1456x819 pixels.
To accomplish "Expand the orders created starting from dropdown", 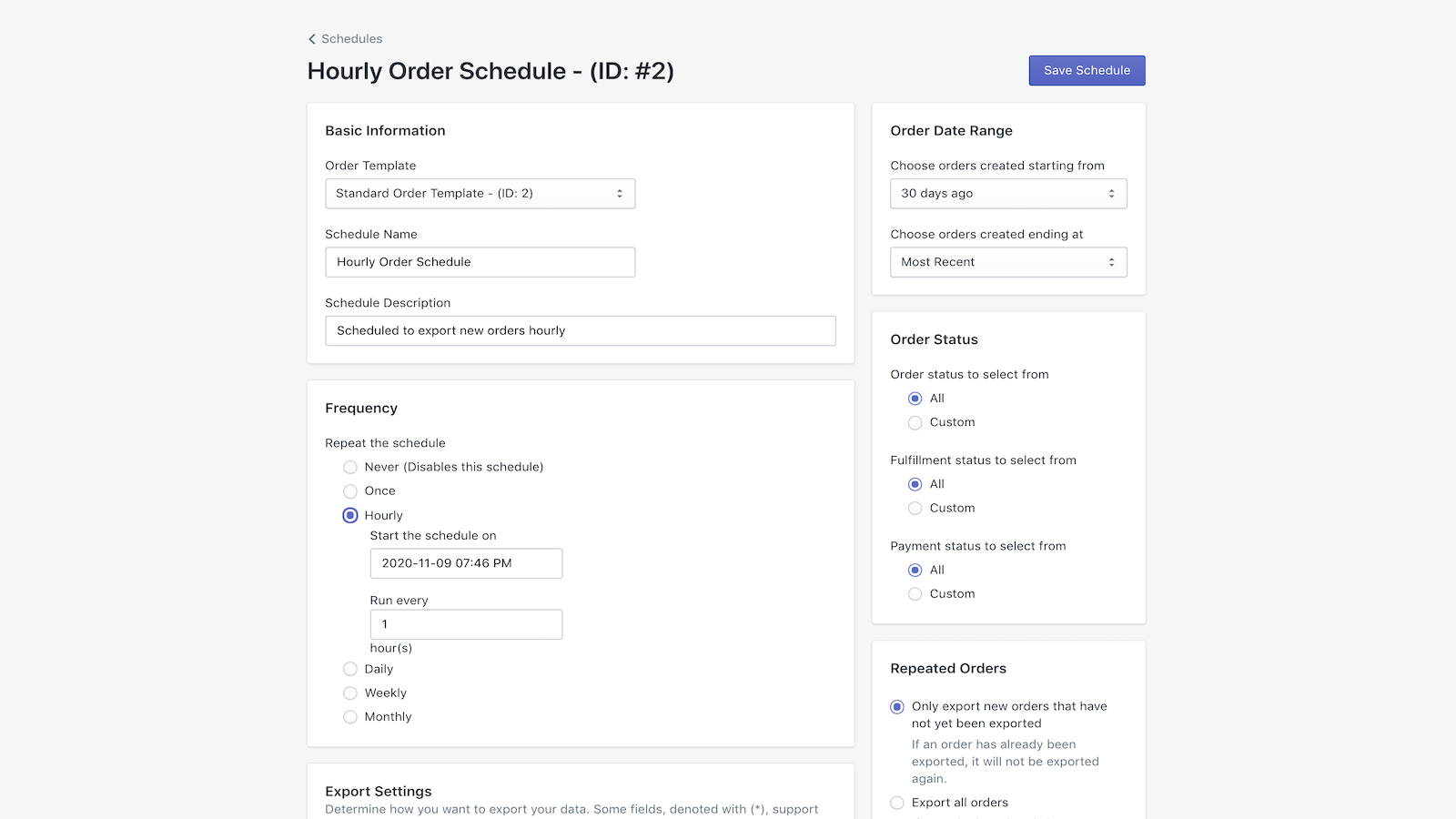I will pos(1008,194).
